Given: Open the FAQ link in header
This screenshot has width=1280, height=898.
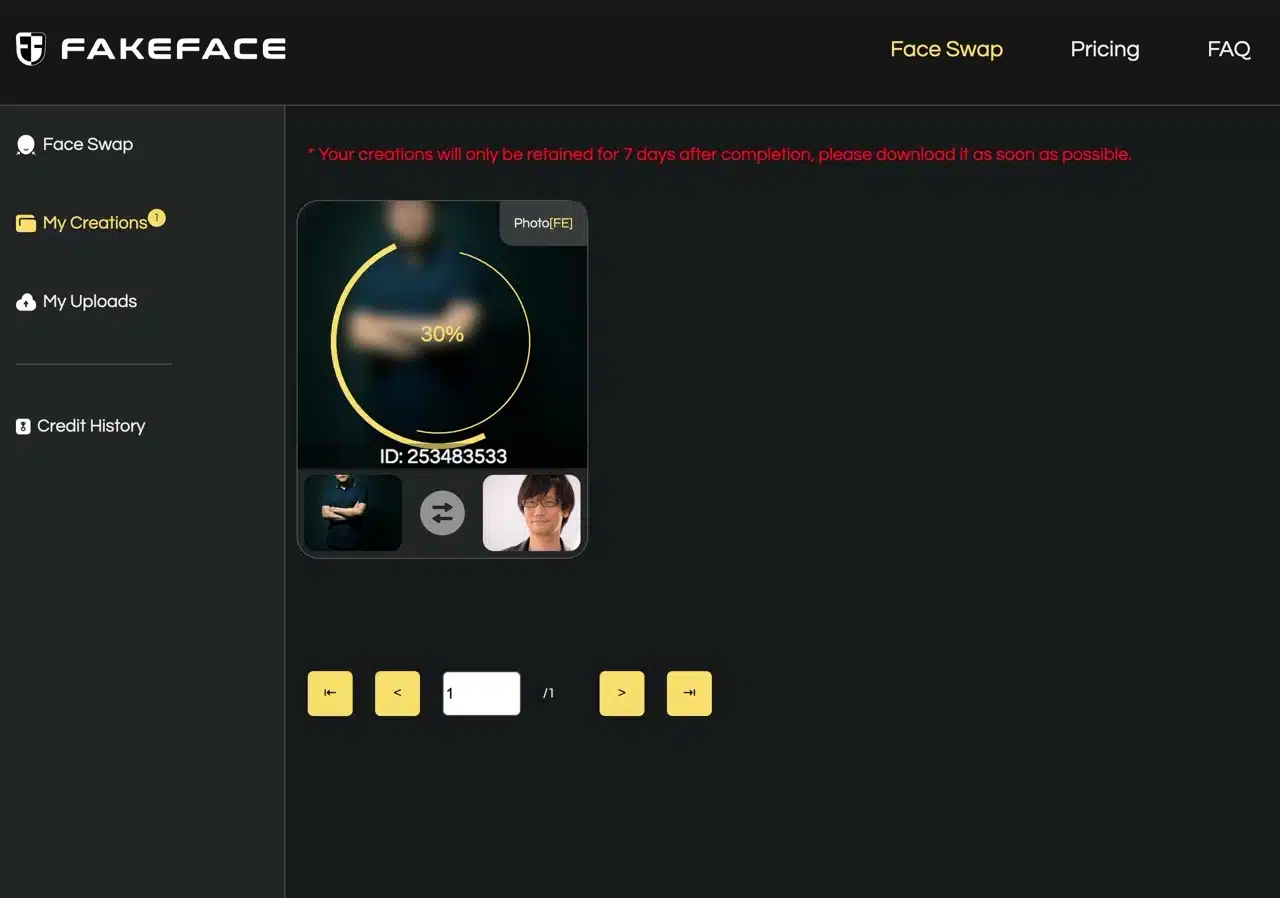Looking at the screenshot, I should (x=1228, y=49).
